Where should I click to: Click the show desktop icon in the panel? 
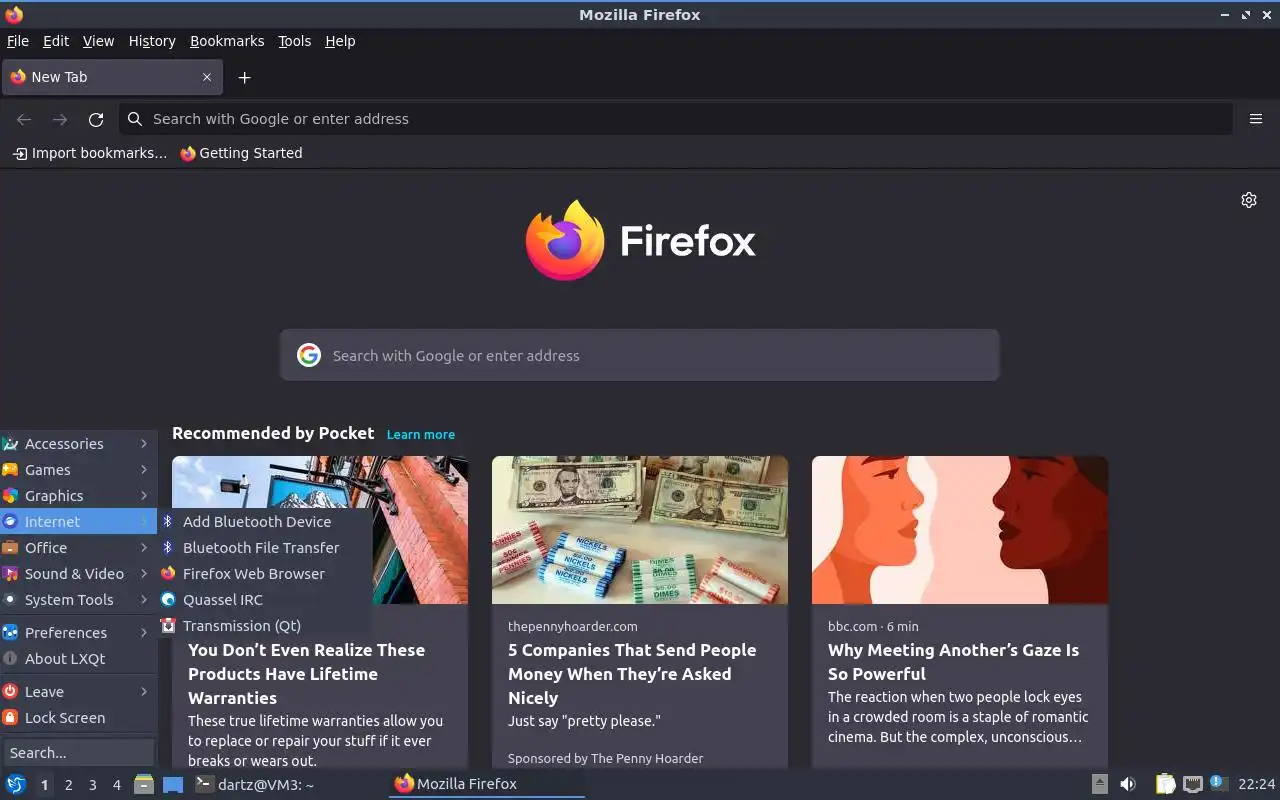tap(173, 784)
